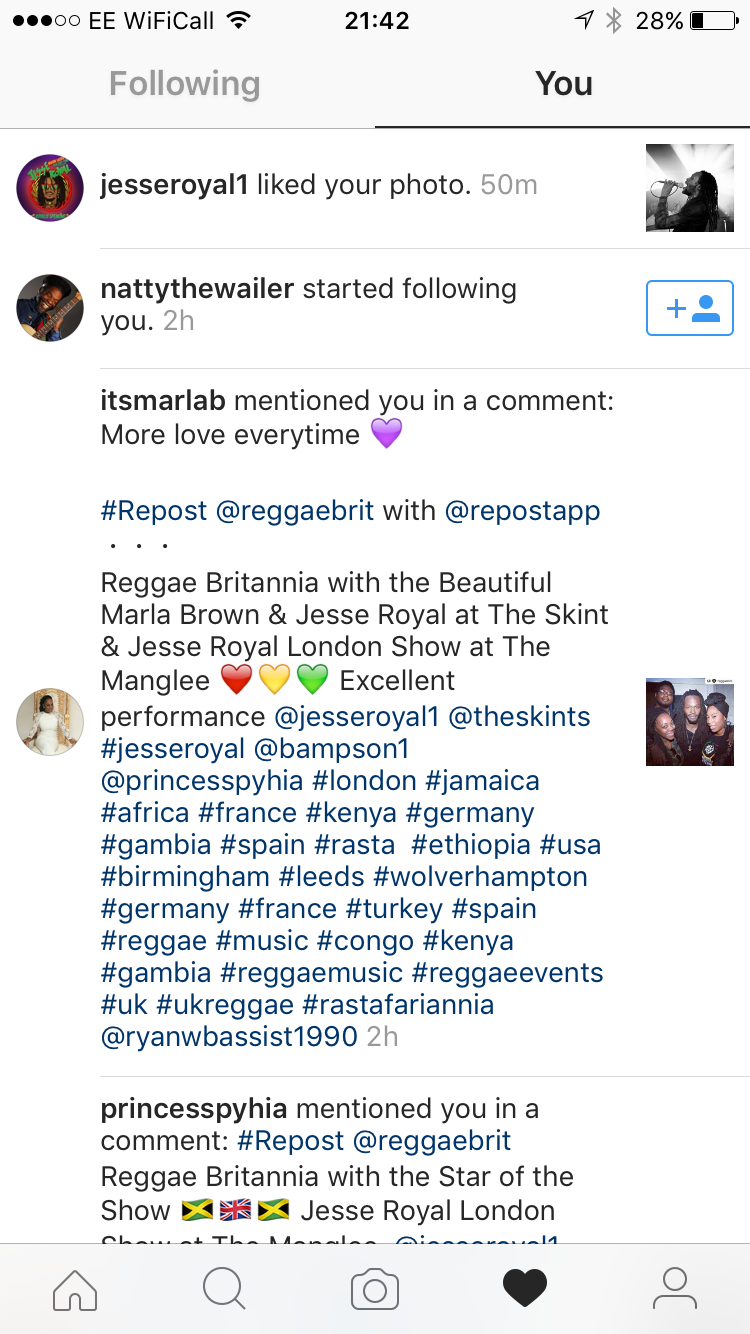Screen dimensions: 750x1334
Task: Switch to the Following tab
Action: click(x=185, y=84)
